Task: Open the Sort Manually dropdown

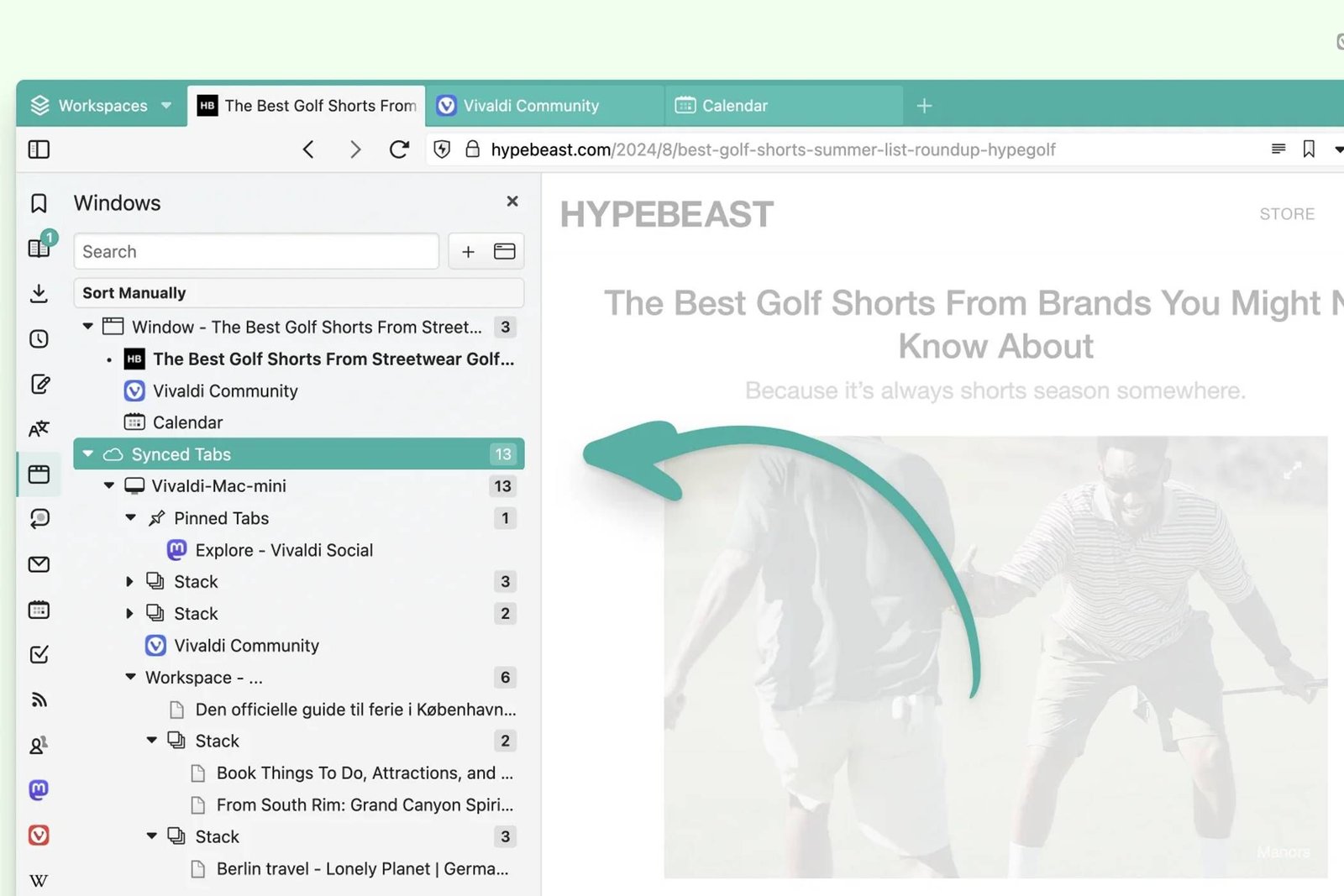Action: click(x=299, y=293)
